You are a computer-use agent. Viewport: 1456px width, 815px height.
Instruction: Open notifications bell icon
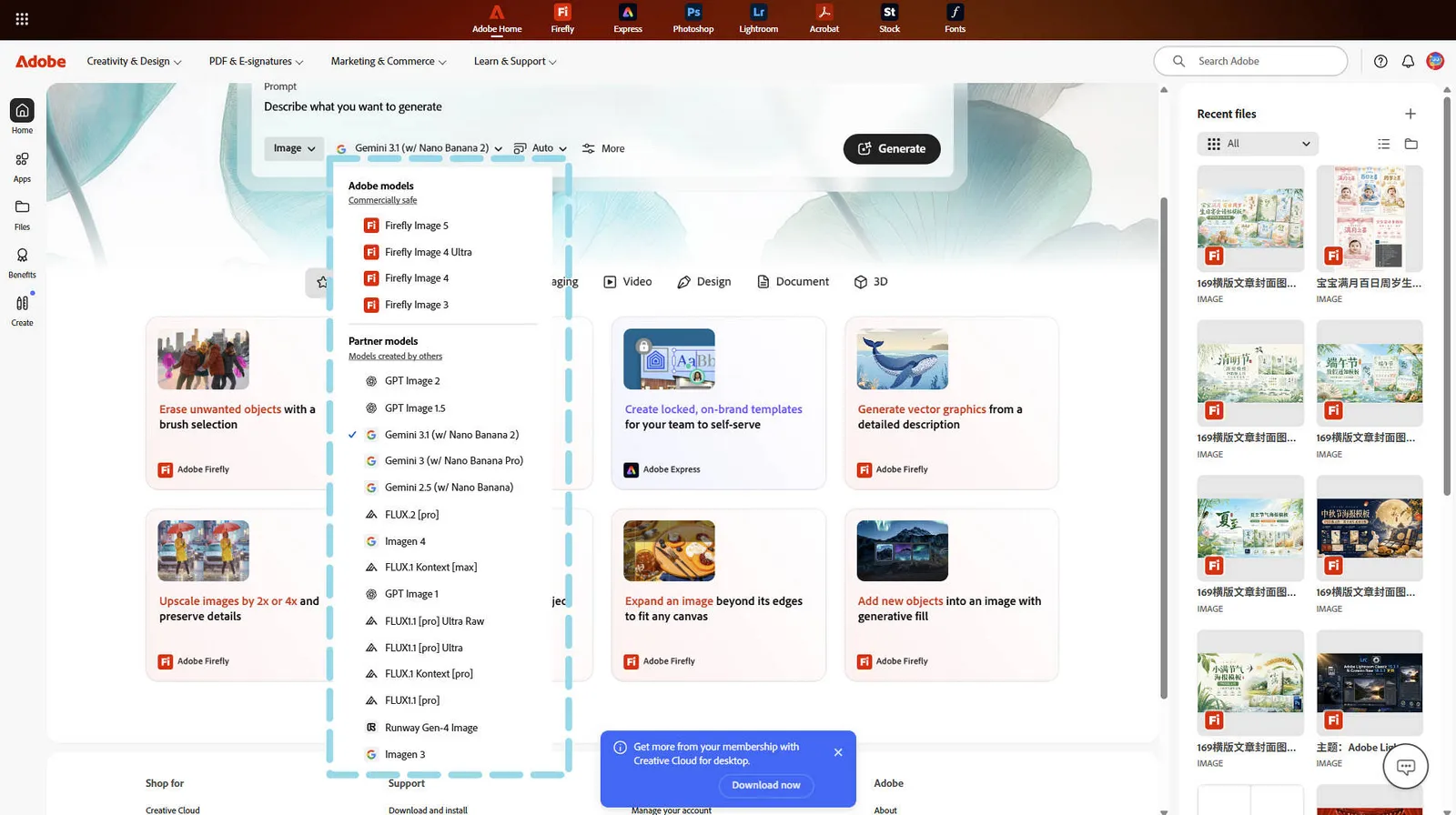(x=1408, y=61)
